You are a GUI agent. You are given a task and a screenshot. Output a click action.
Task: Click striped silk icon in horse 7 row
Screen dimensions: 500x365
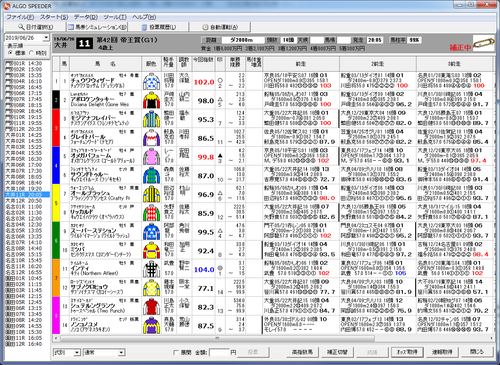coord(151,194)
